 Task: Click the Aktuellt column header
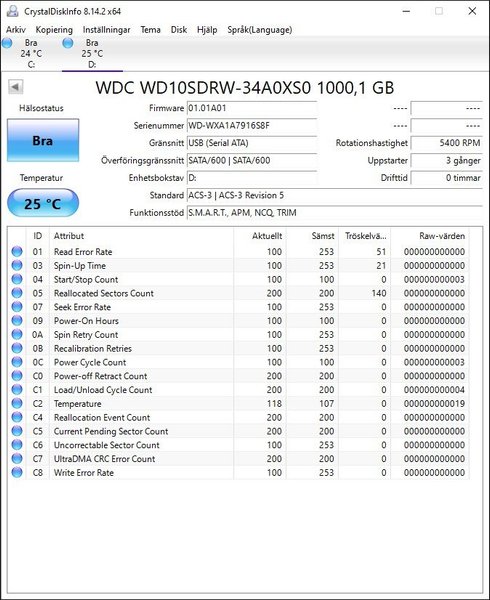[x=260, y=236]
